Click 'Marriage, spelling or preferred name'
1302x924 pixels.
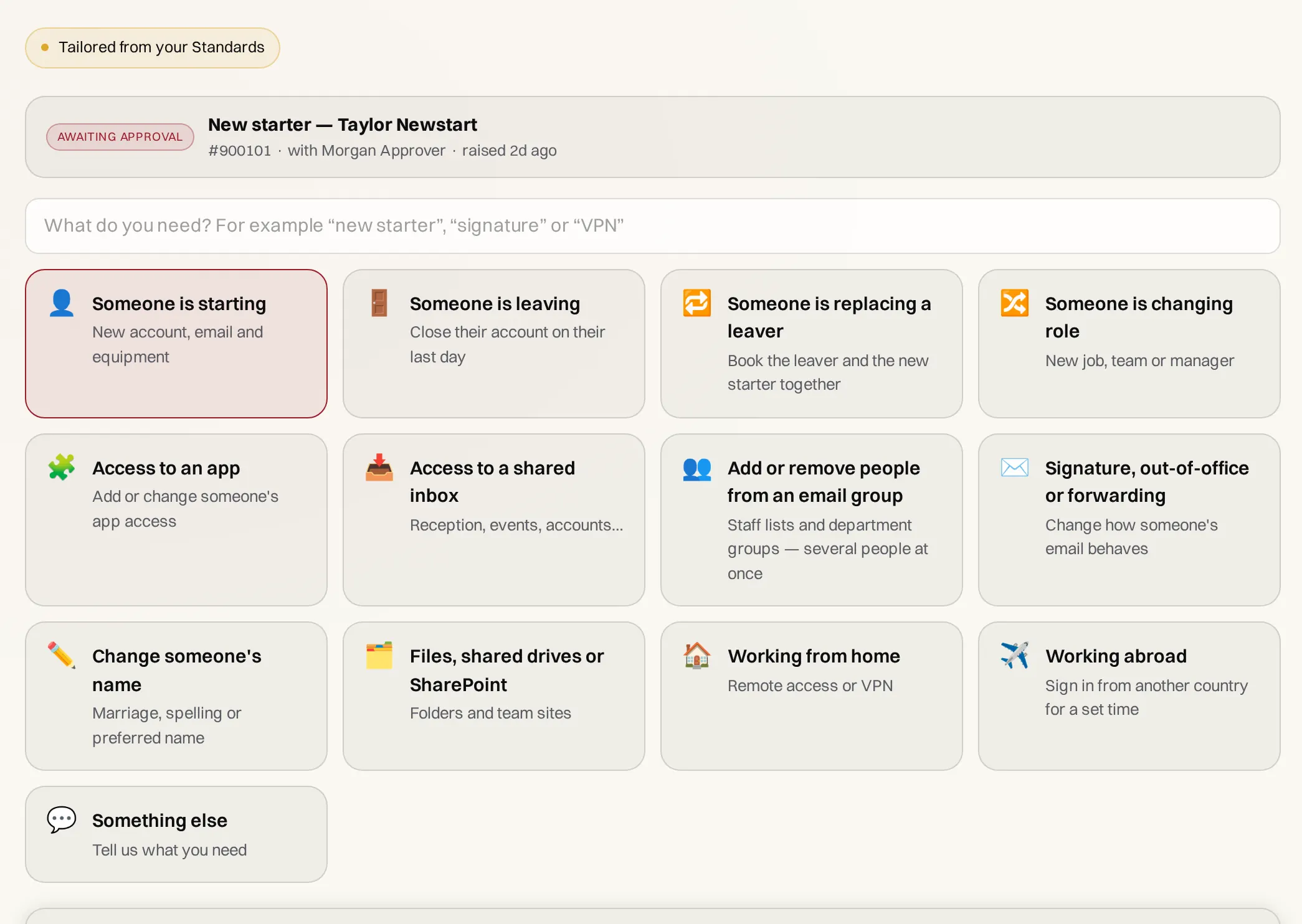167,725
